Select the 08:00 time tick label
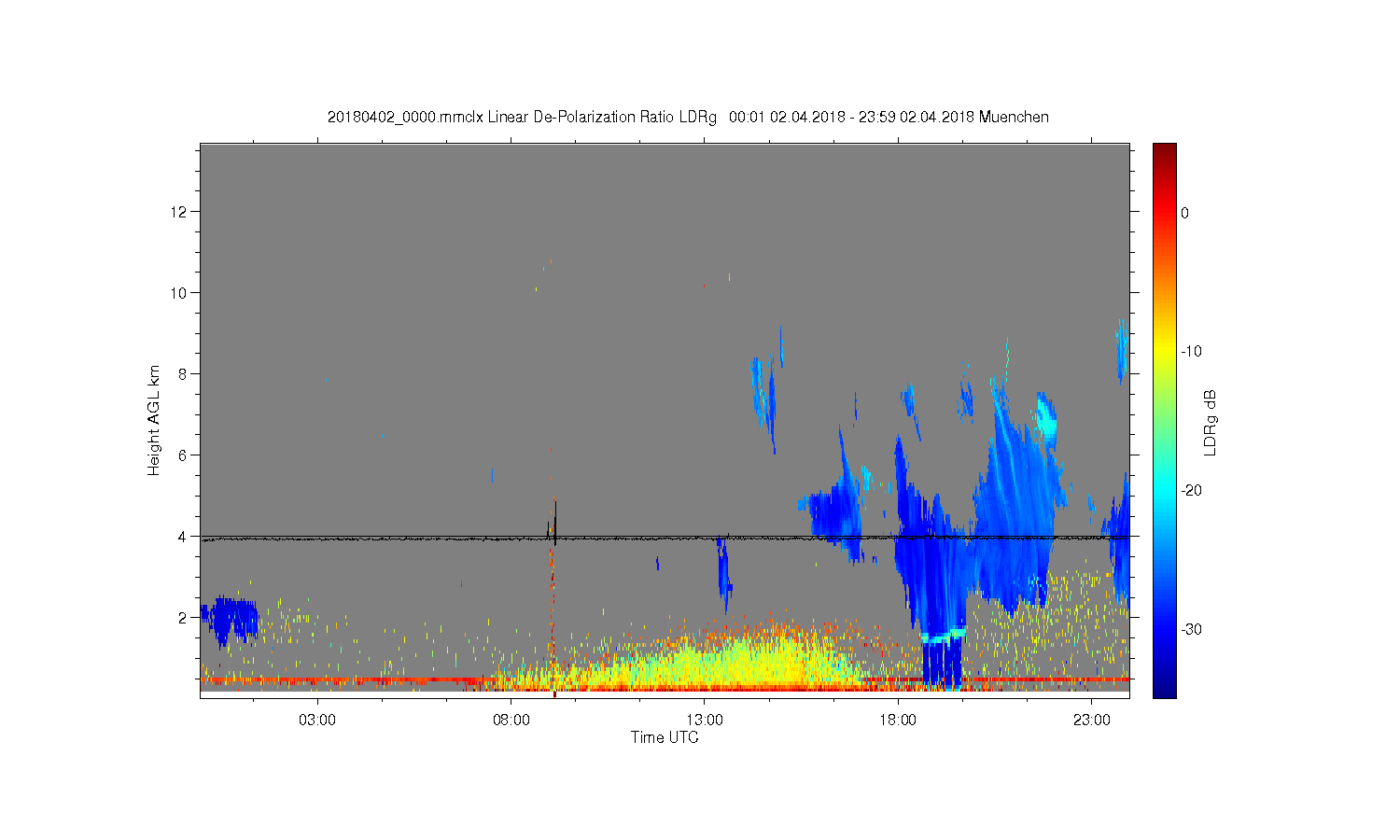Viewport: 1400px width, 840px height. click(x=511, y=721)
